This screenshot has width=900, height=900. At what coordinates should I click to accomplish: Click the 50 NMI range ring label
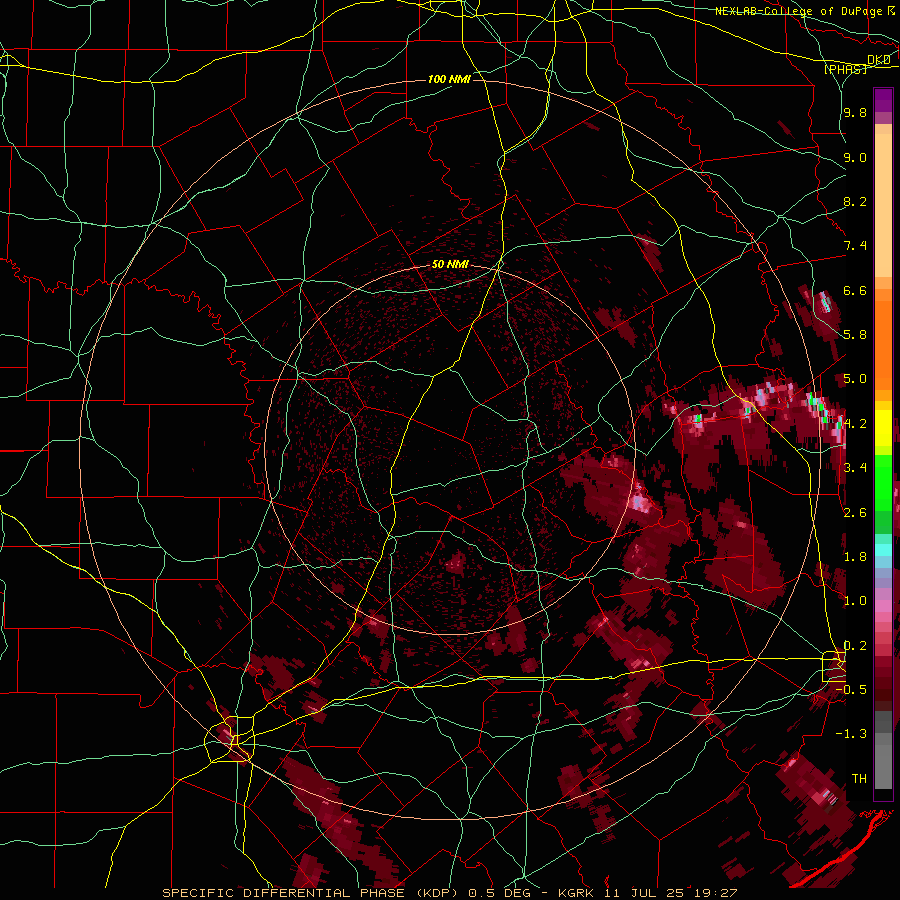tap(451, 265)
